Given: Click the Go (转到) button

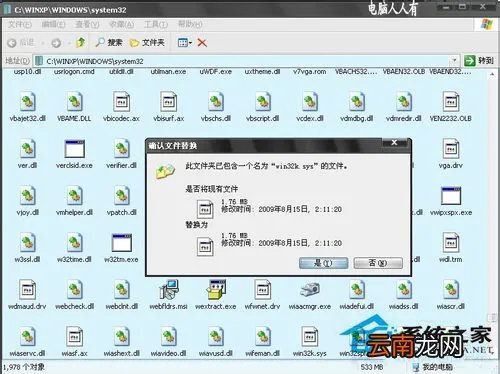Looking at the screenshot, I should click(x=479, y=61).
